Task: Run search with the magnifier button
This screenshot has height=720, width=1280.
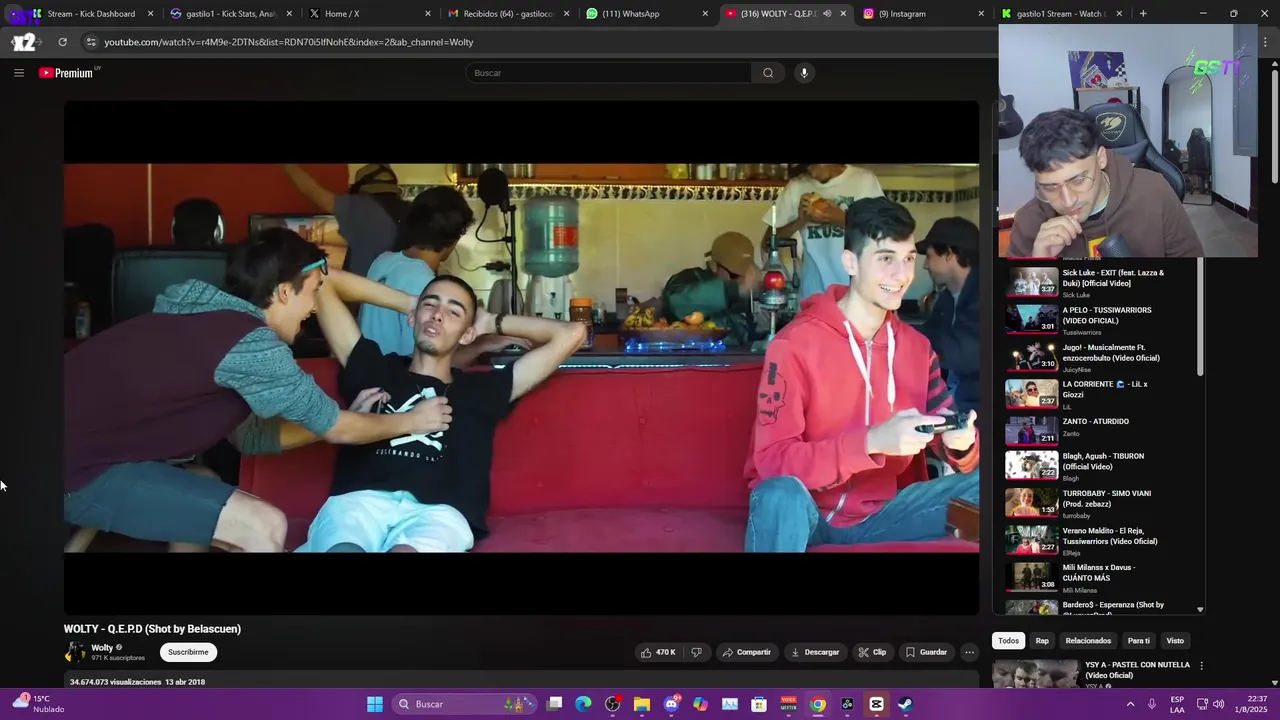Action: point(768,73)
